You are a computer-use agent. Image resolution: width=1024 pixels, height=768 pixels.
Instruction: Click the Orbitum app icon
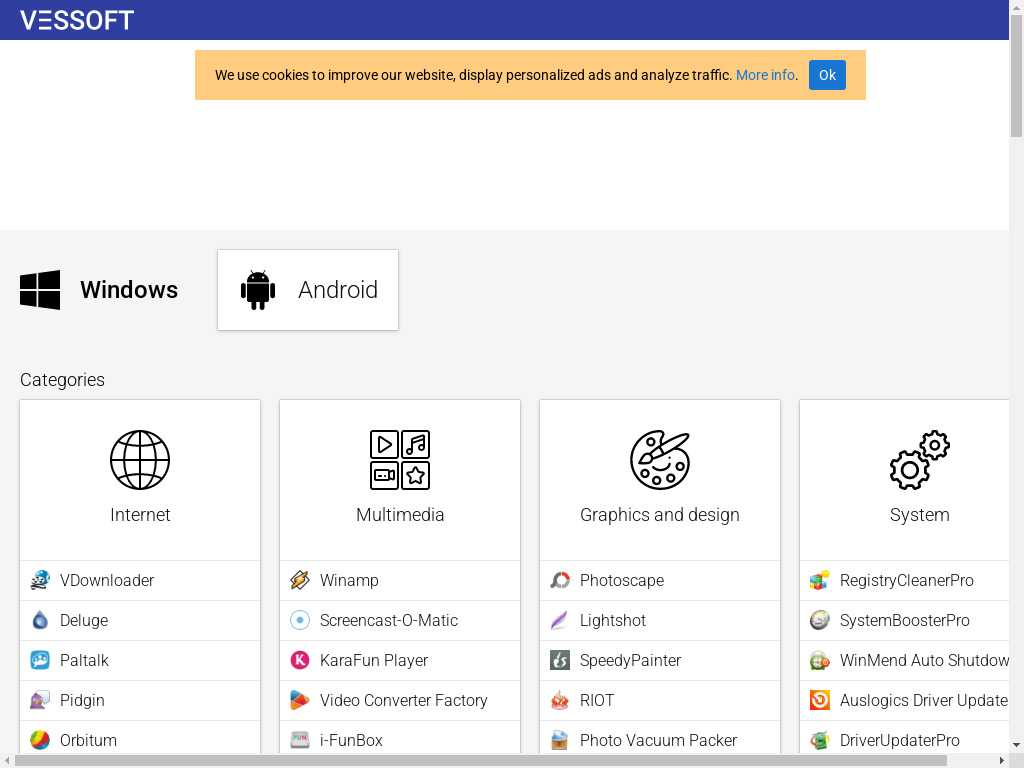(x=40, y=740)
